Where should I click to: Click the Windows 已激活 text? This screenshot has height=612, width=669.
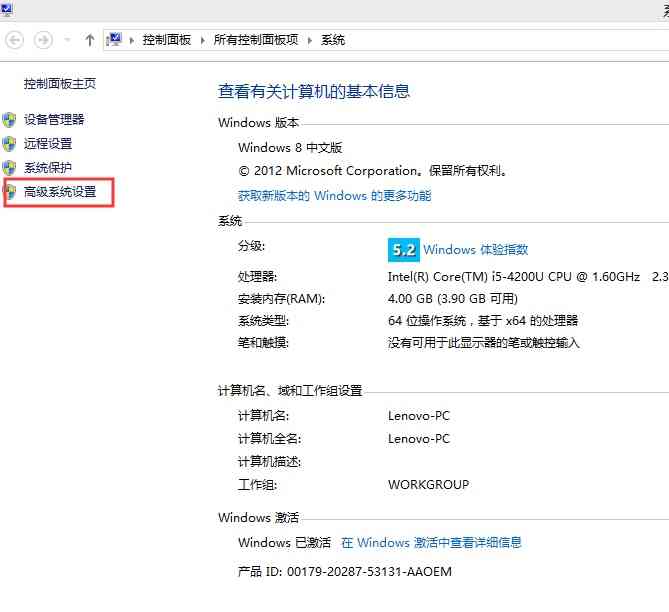(x=285, y=542)
